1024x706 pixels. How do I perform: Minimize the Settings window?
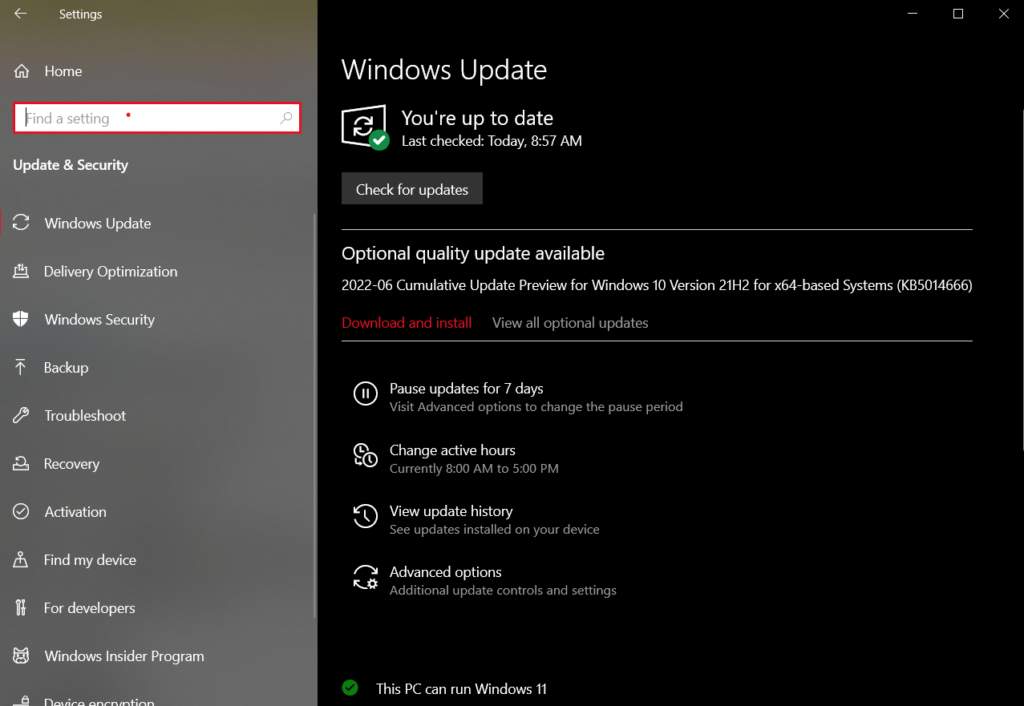912,14
